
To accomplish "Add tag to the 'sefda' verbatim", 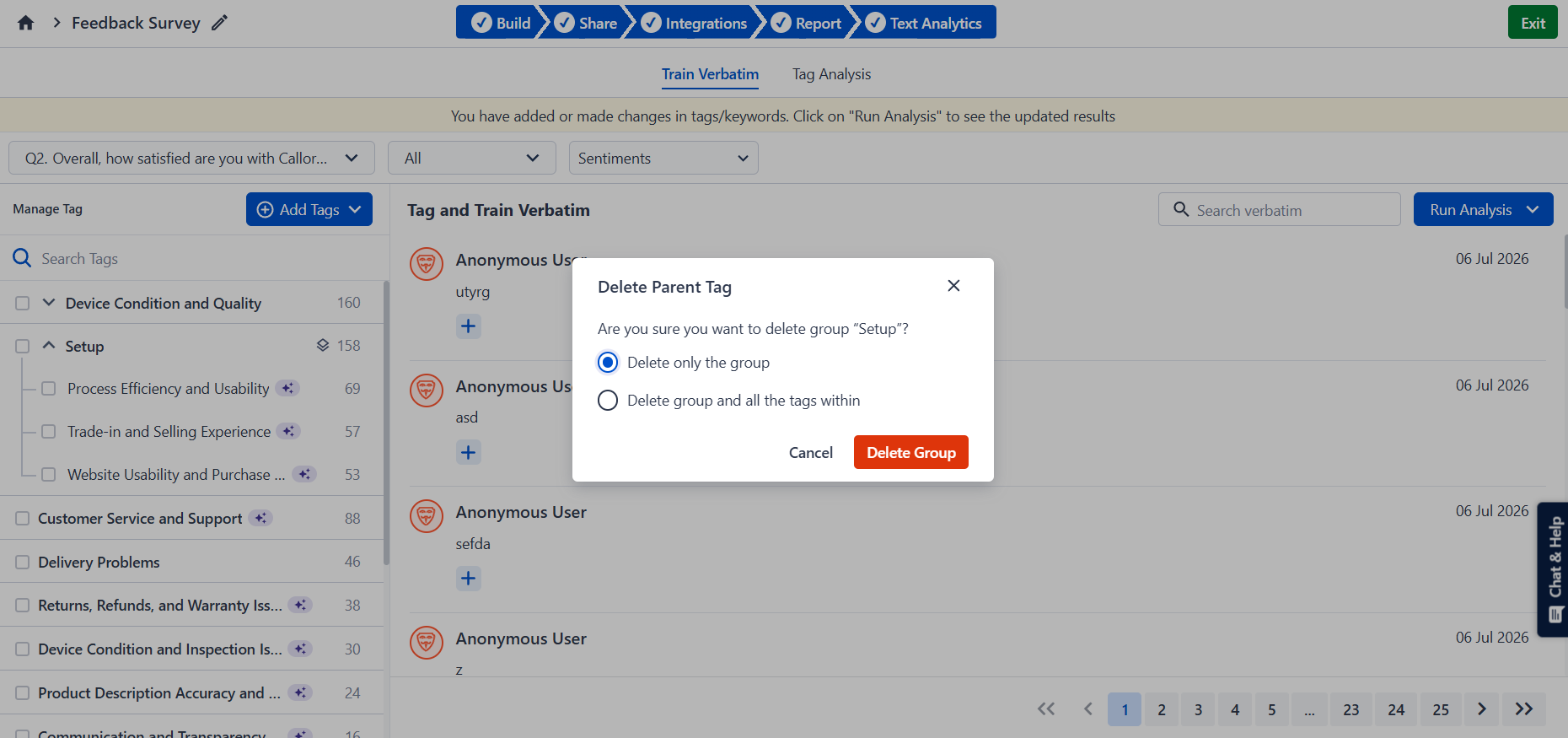I will [x=469, y=579].
